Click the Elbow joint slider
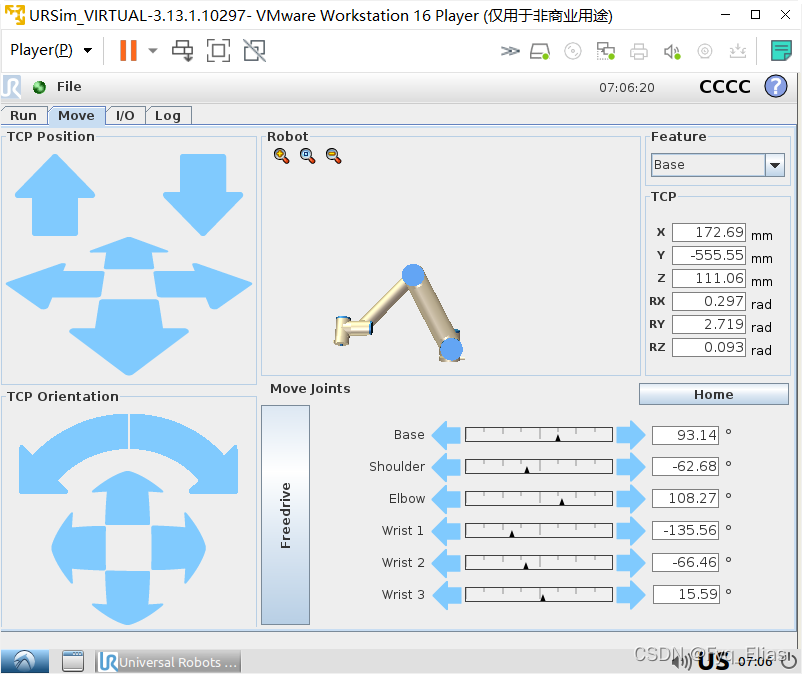The width and height of the screenshot is (802, 674). coord(539,499)
